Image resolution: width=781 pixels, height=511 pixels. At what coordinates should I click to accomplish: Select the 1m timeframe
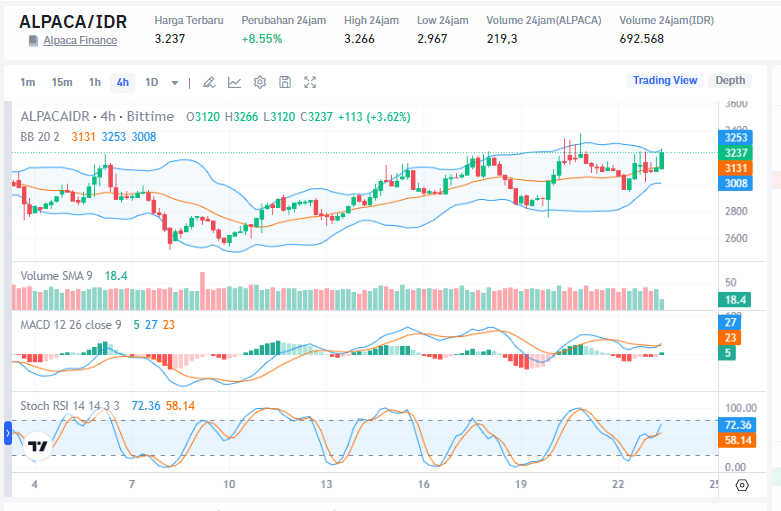[x=27, y=82]
